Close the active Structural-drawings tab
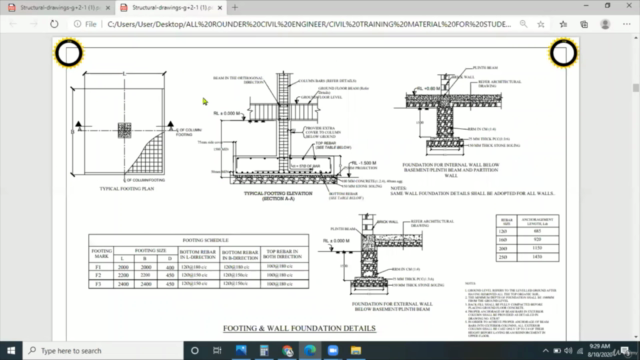This screenshot has width=640, height=360. 220,8
